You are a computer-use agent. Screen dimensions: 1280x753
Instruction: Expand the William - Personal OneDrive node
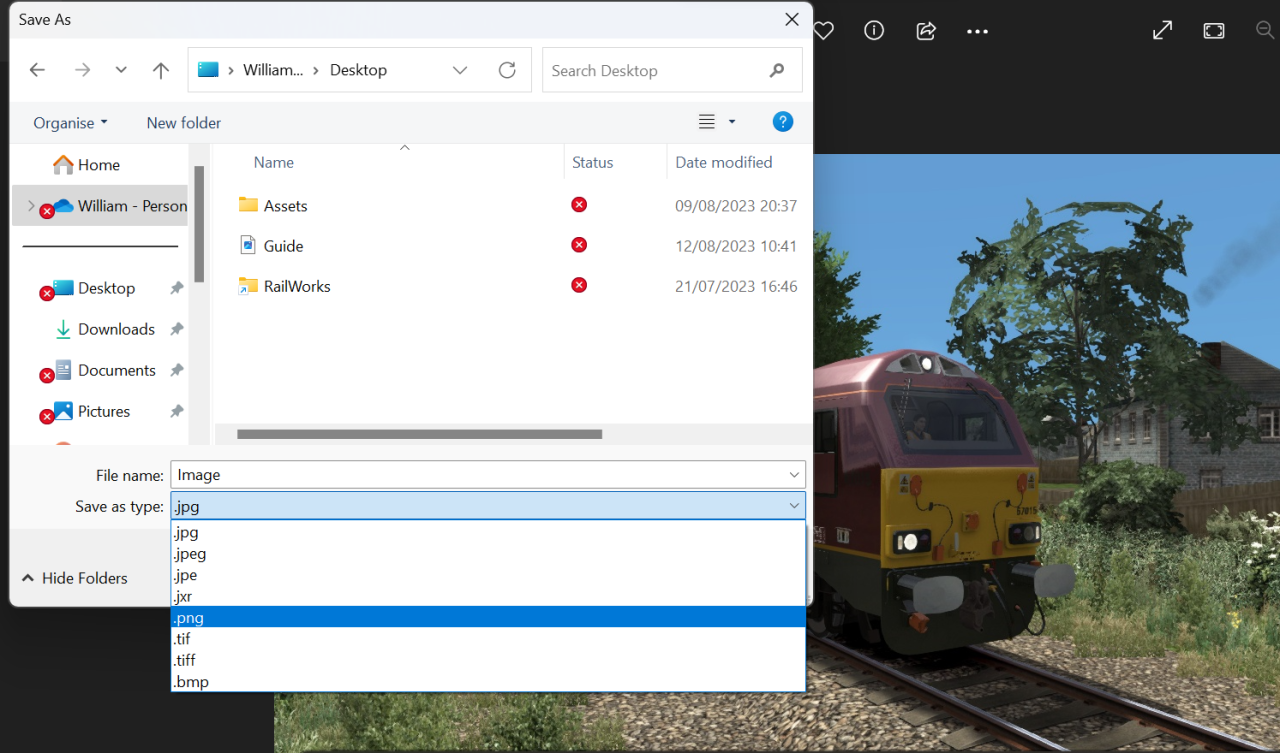tap(31, 206)
